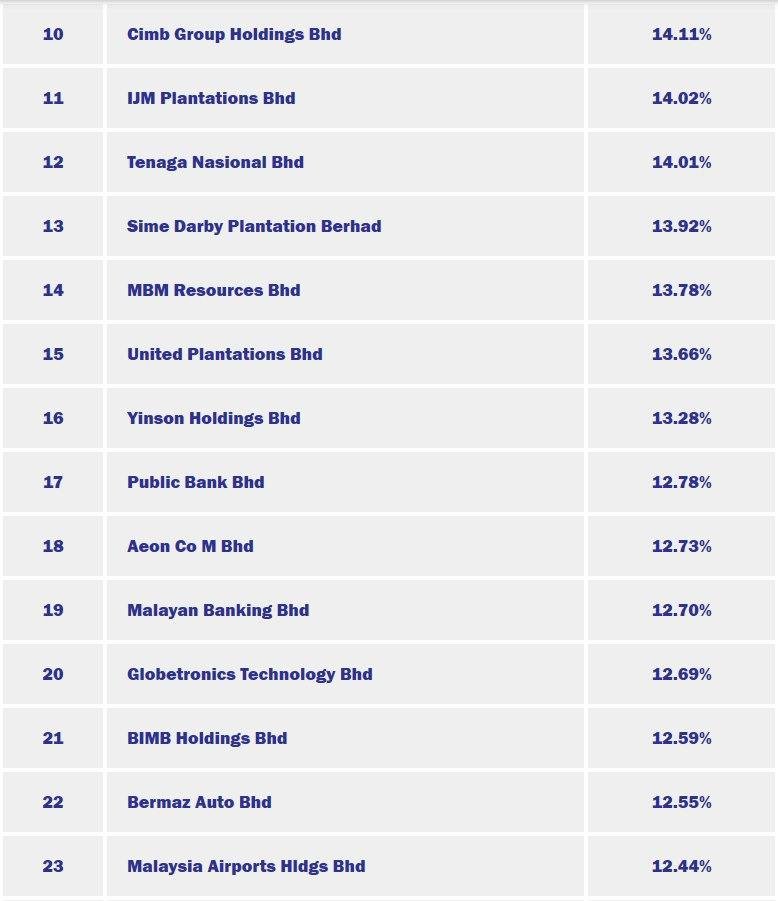Click Malayan Banking Bhd company name
This screenshot has height=901, width=778.
pos(218,610)
